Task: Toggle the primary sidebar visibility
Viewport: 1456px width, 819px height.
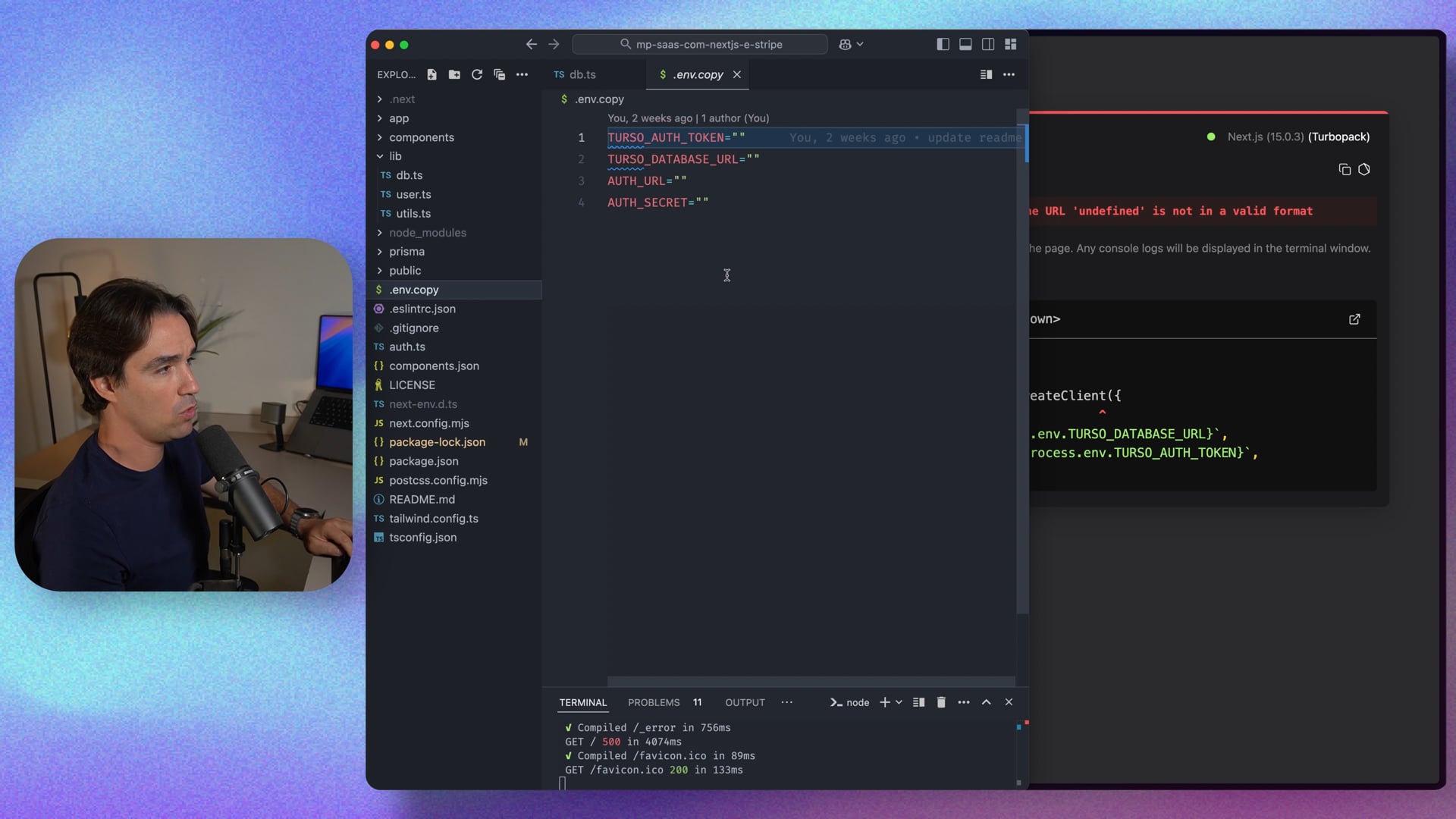Action: [x=943, y=44]
